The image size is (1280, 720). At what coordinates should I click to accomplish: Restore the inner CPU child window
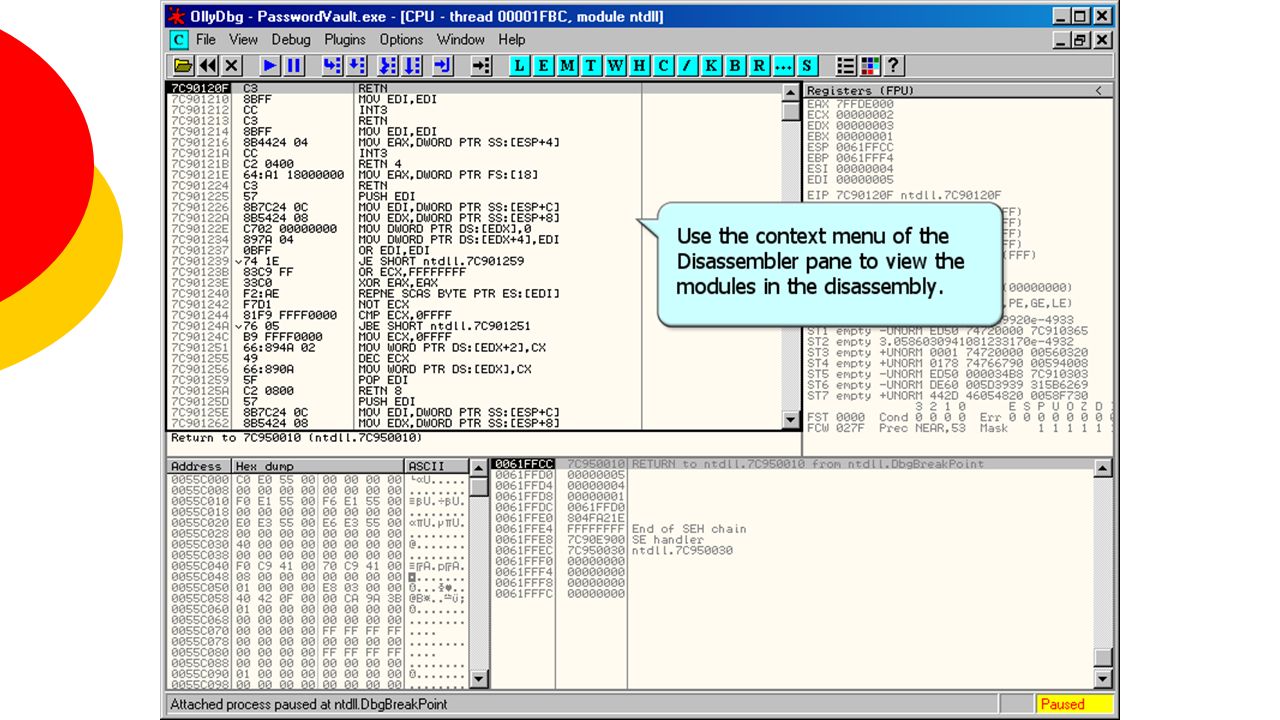click(x=1080, y=40)
